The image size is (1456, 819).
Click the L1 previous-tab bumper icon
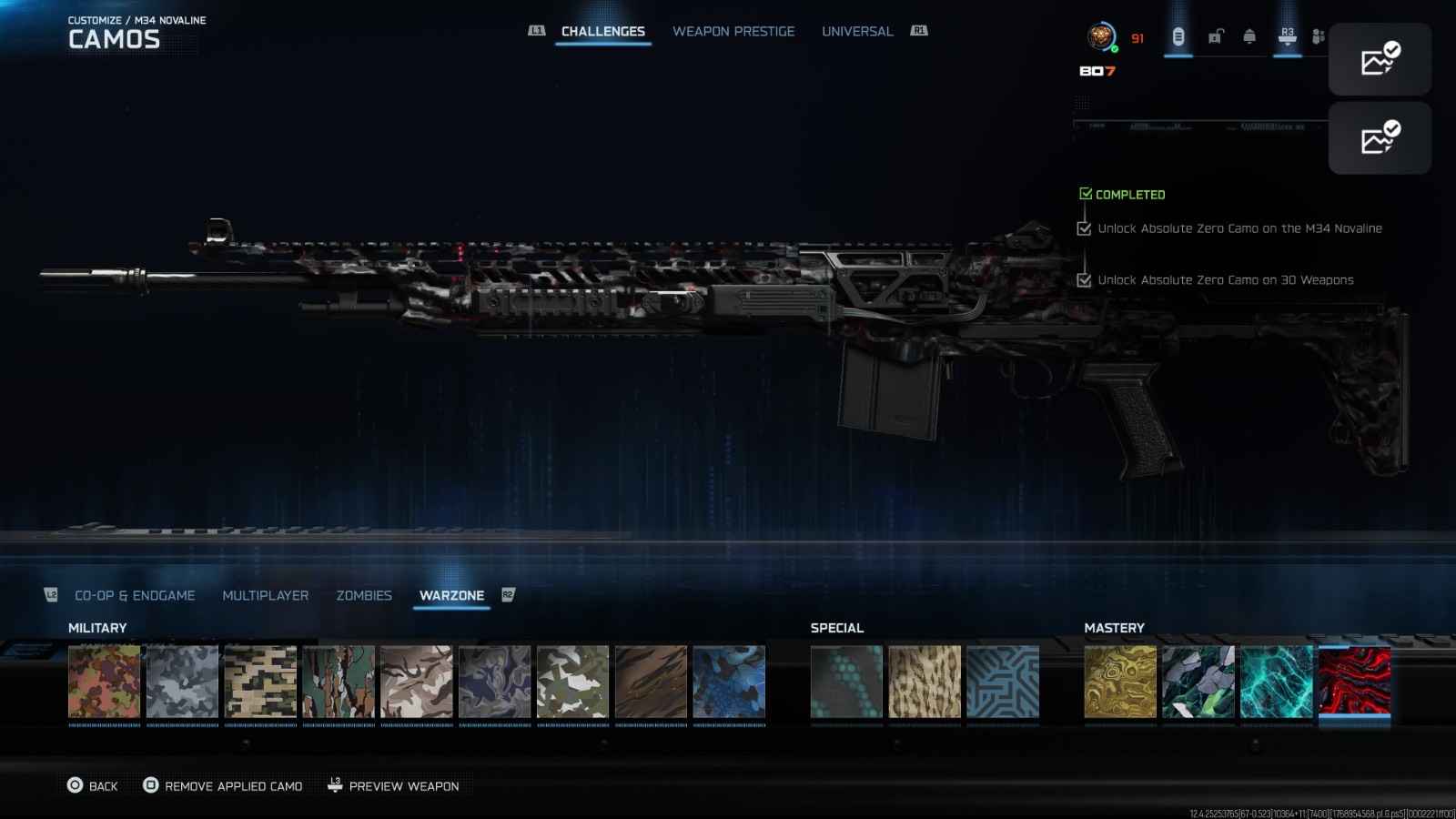click(537, 31)
